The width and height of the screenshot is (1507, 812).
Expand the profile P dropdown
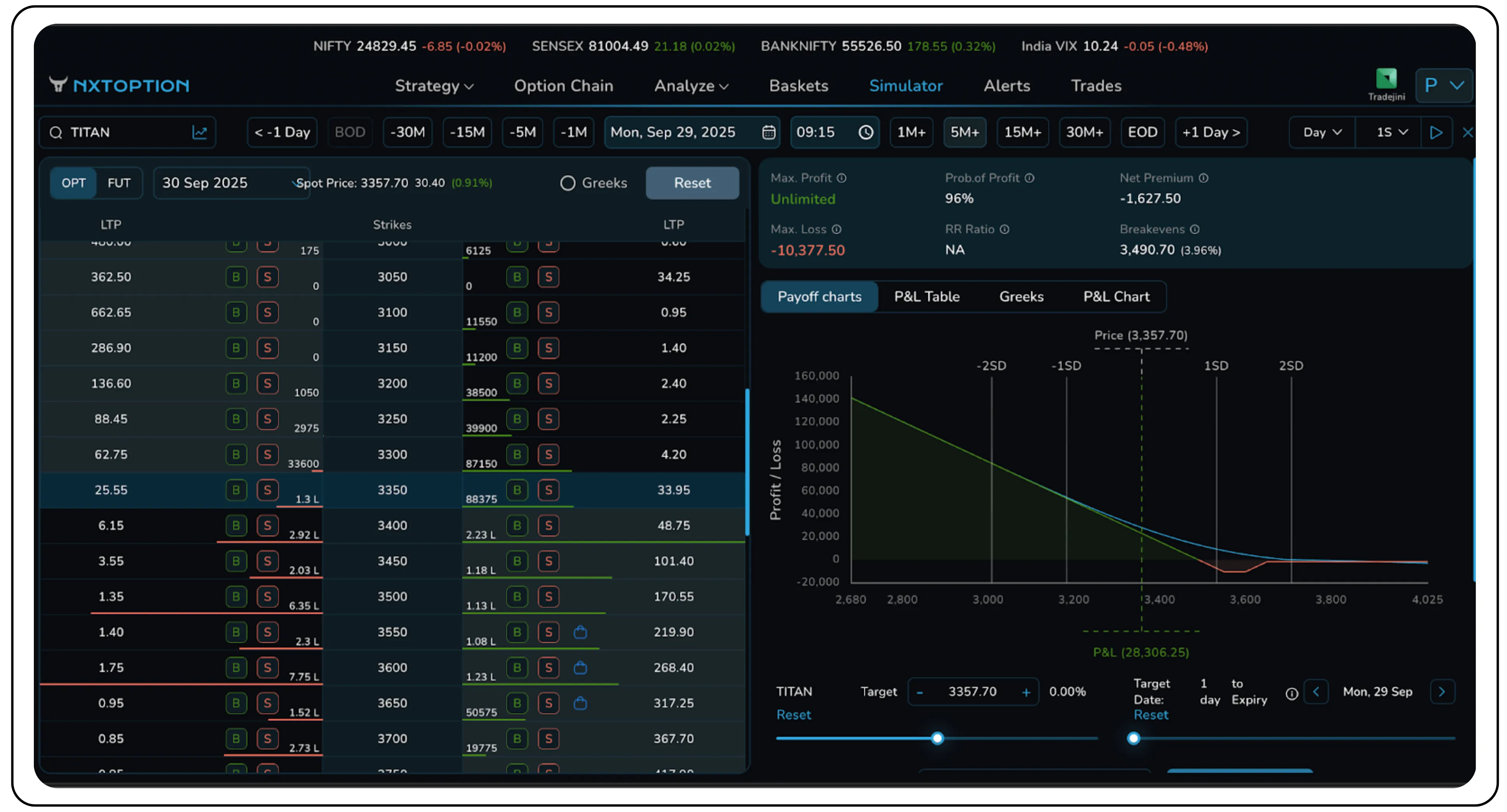click(x=1444, y=86)
